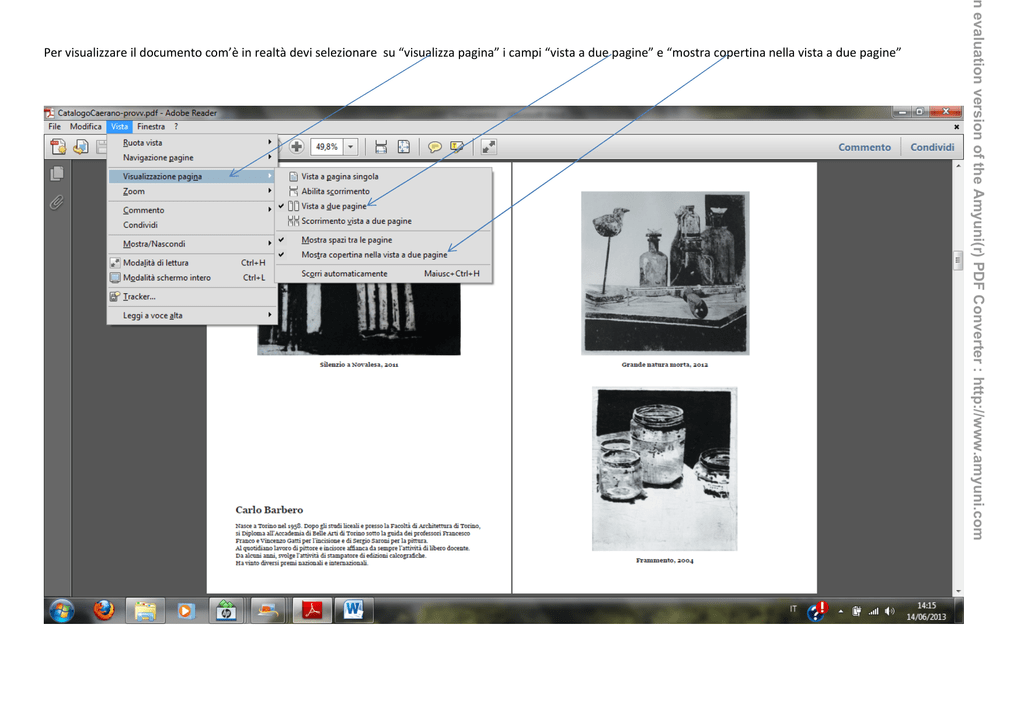Expand the Leggi a voce alta submenu
The image size is (1024, 725).
point(192,315)
